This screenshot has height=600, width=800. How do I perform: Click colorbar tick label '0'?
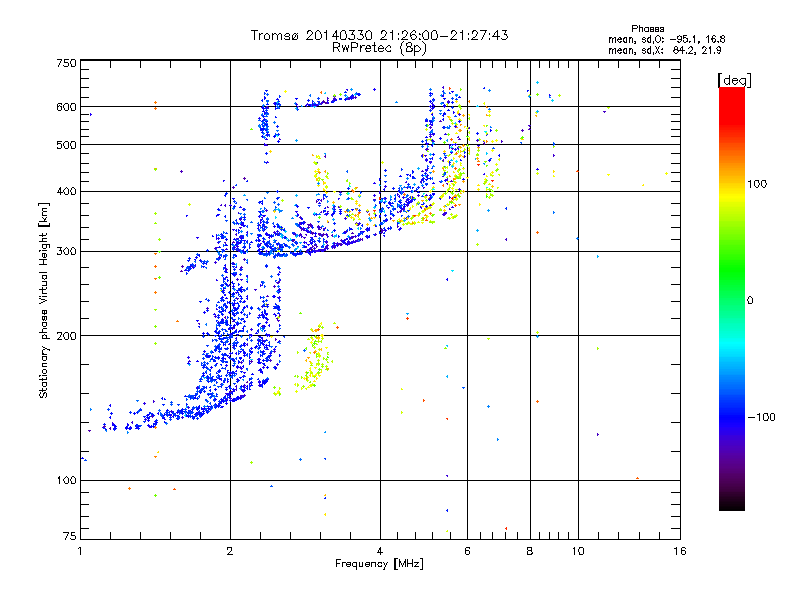tap(750, 301)
